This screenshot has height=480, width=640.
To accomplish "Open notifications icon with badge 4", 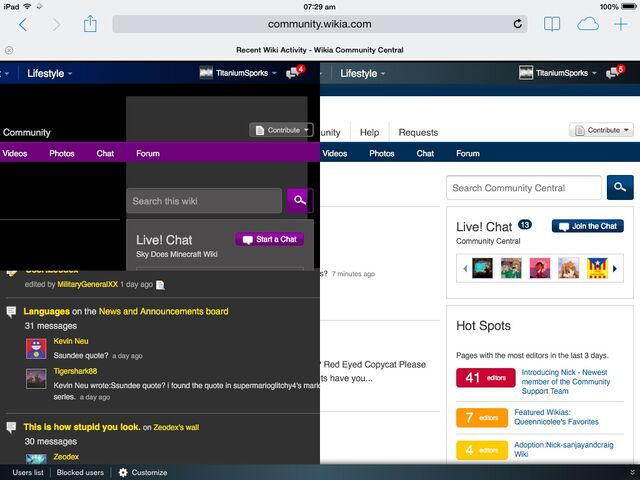I will (x=296, y=72).
